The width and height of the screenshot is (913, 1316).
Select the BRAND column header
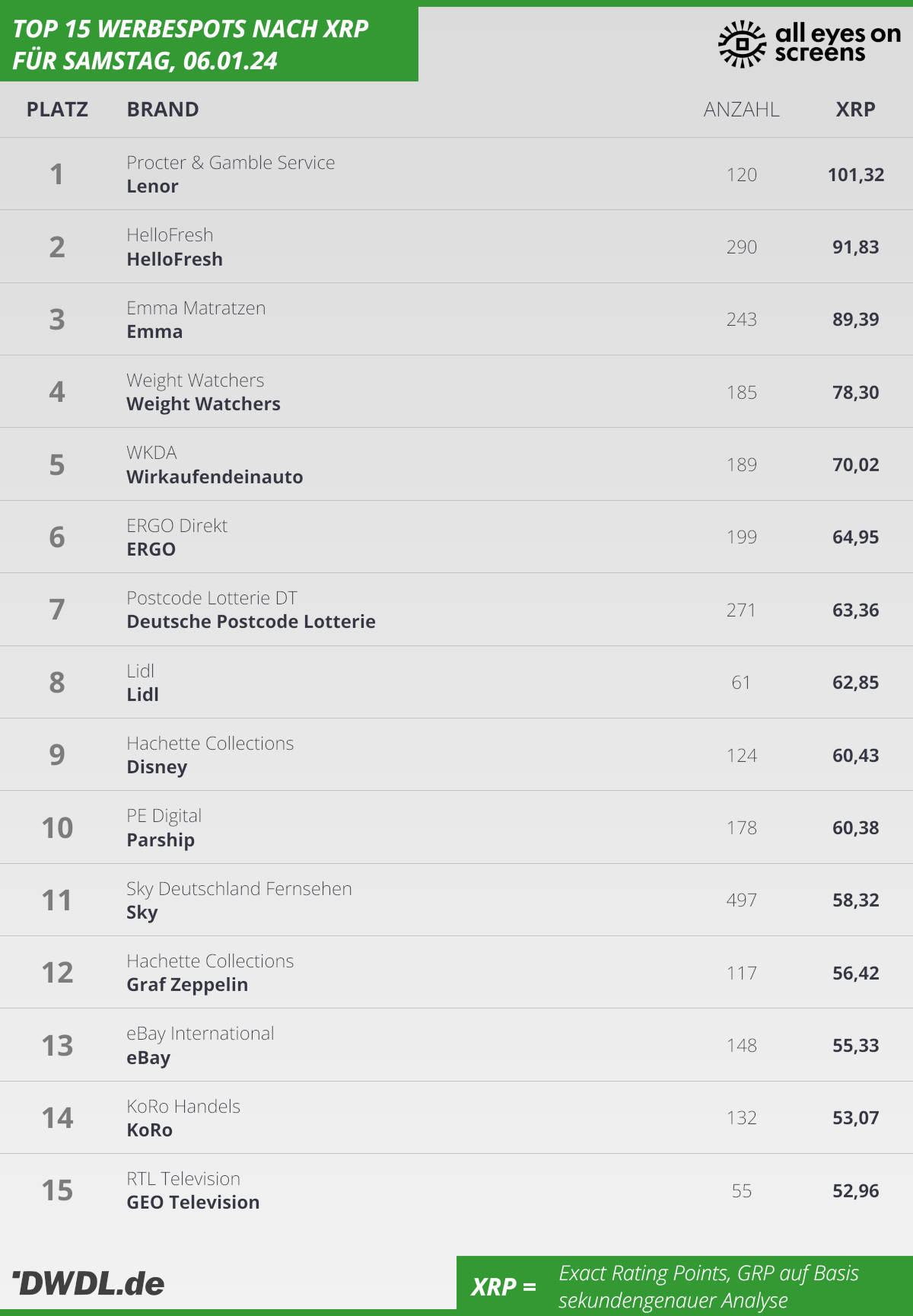(x=163, y=110)
